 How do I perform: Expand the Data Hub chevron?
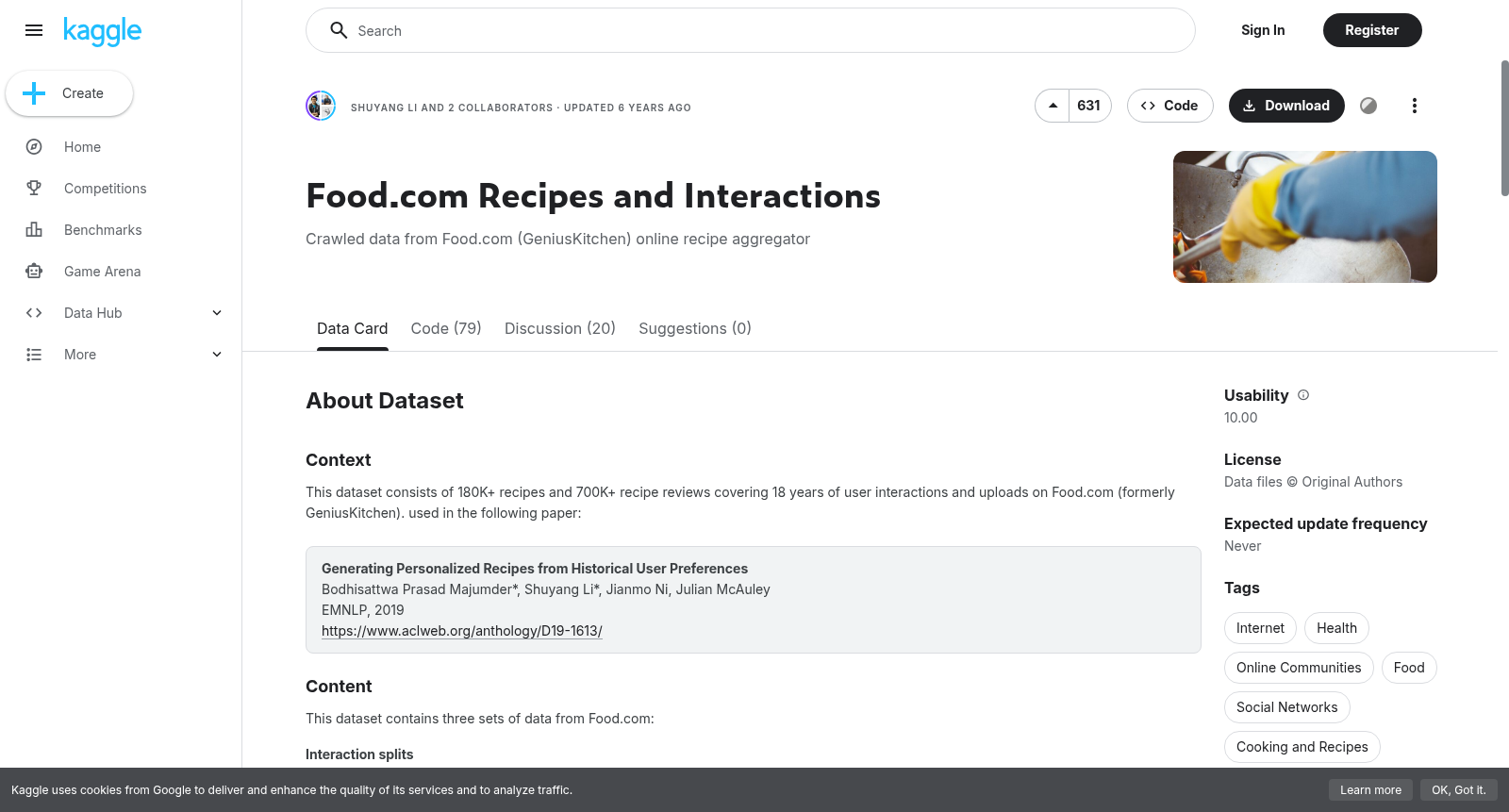coord(217,313)
